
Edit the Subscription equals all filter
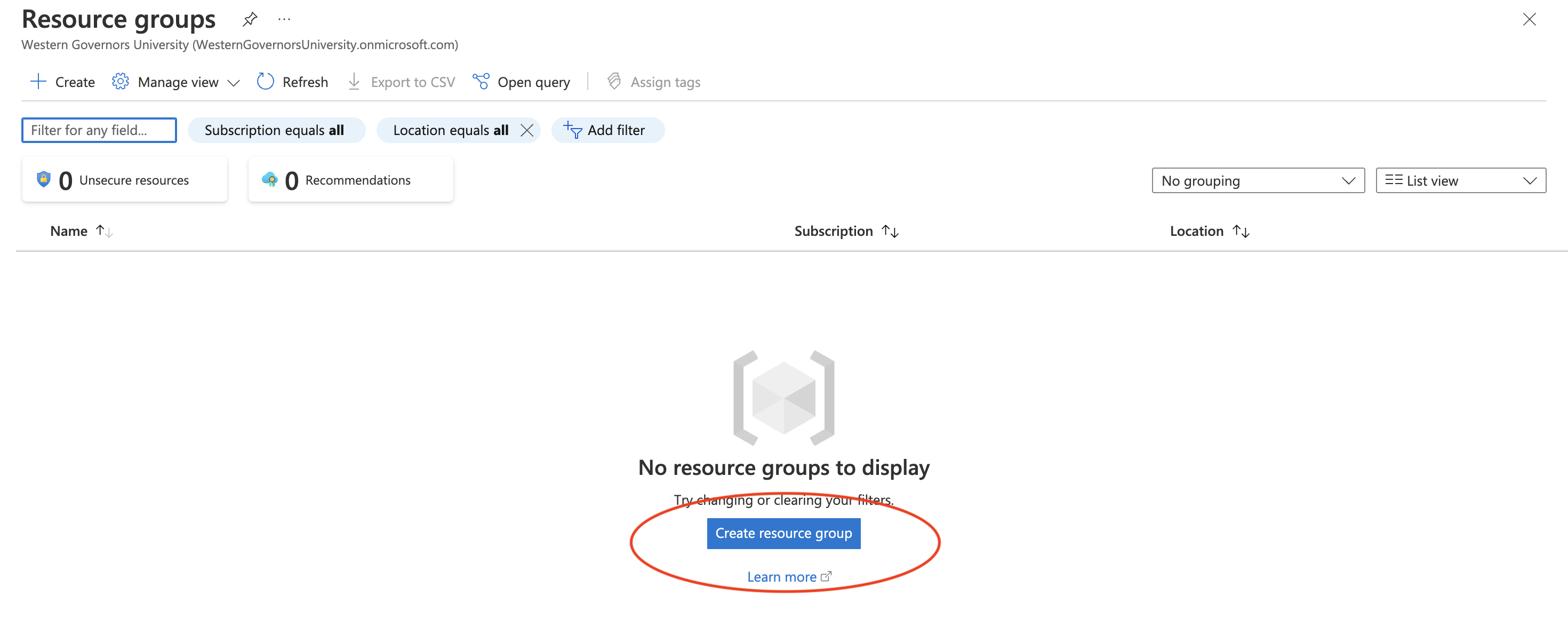(x=276, y=130)
